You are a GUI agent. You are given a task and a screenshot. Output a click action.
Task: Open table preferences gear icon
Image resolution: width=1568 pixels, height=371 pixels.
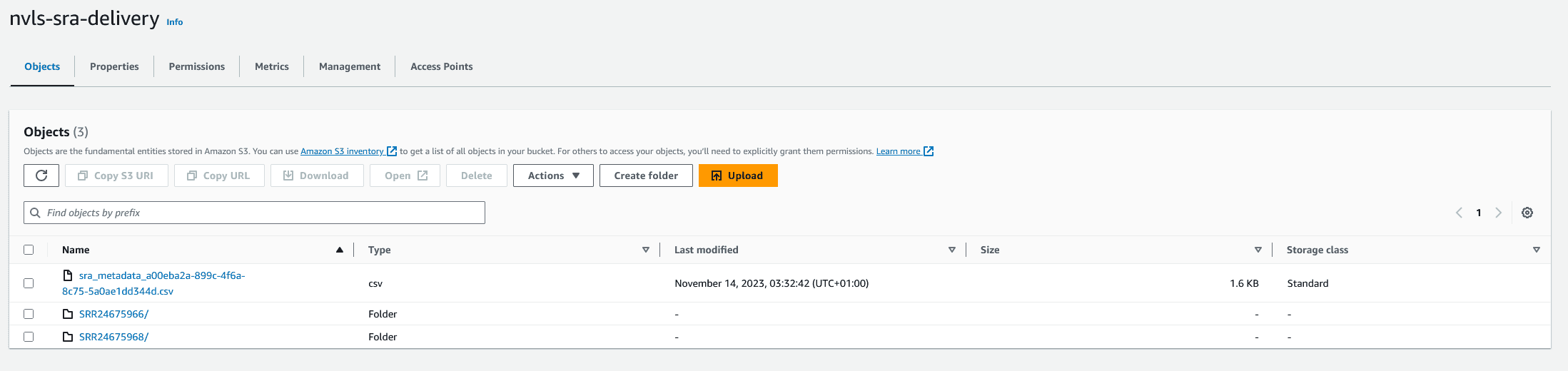1527,213
